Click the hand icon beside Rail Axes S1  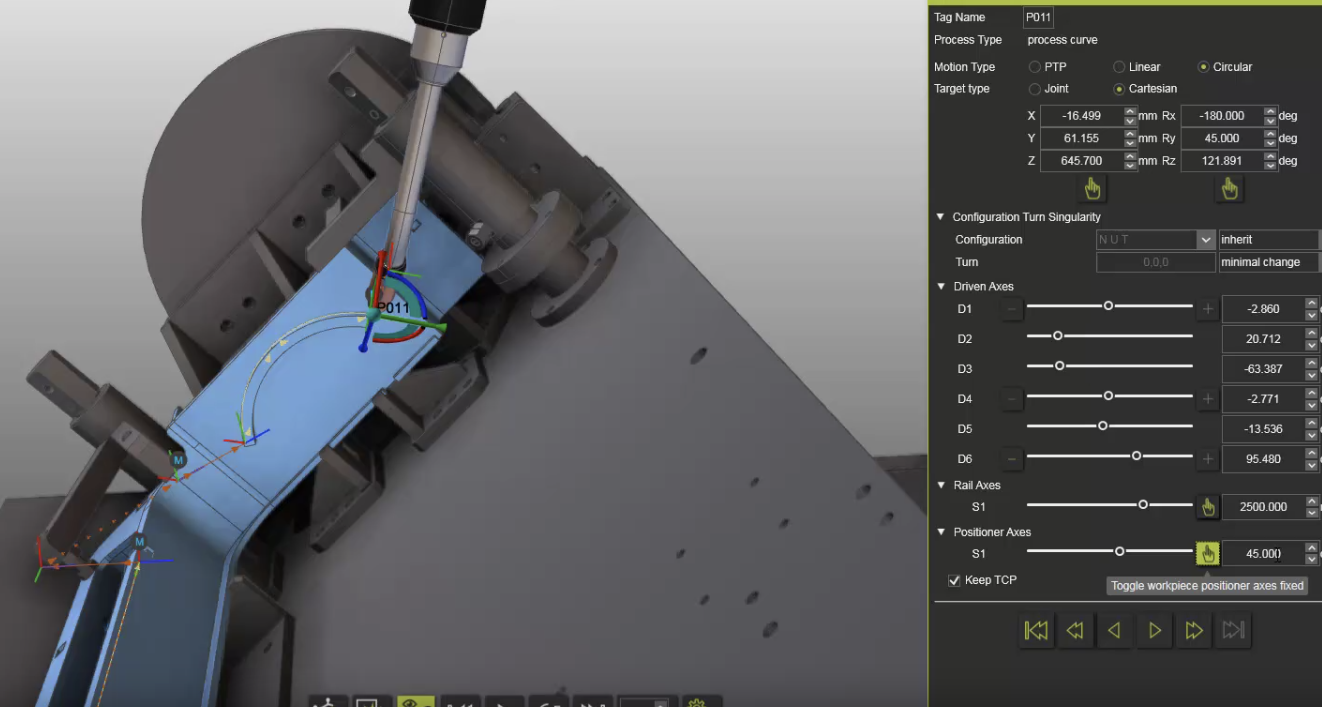pos(1207,507)
